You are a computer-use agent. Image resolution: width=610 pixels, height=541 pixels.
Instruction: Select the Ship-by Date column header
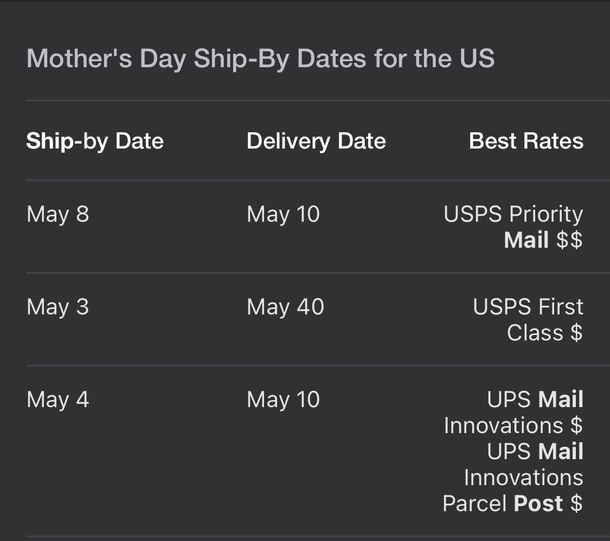[x=94, y=141]
